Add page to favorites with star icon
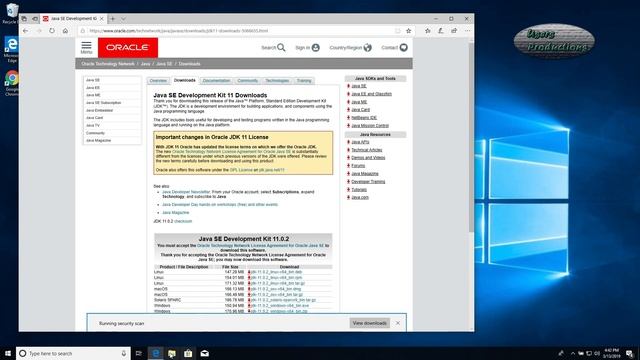 coord(409,31)
